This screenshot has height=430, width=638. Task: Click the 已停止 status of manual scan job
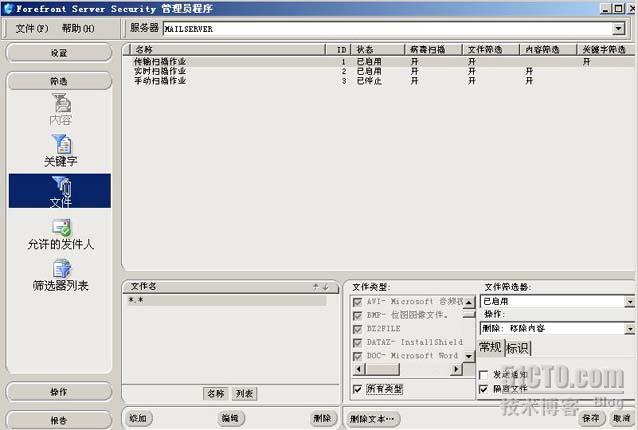point(369,81)
